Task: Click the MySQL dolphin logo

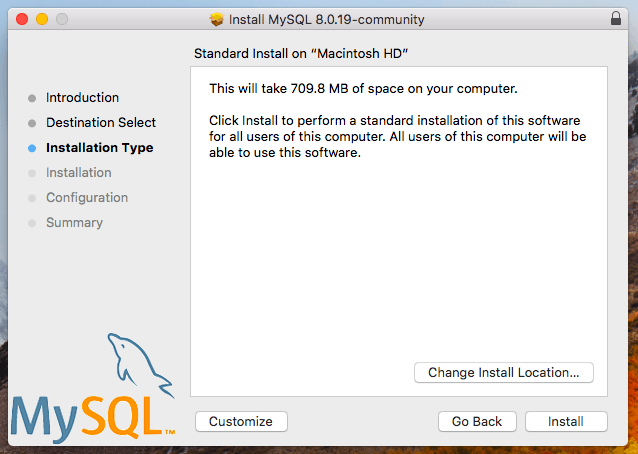Action: 138,365
